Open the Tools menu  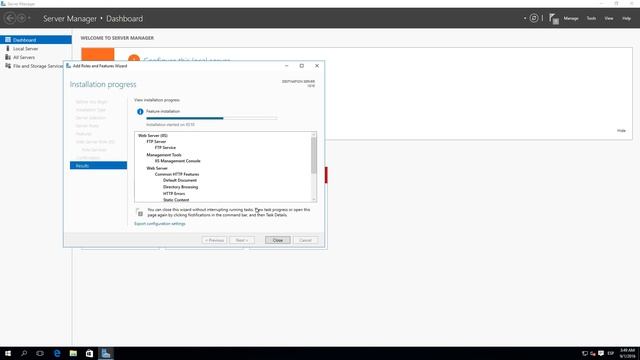(x=591, y=18)
